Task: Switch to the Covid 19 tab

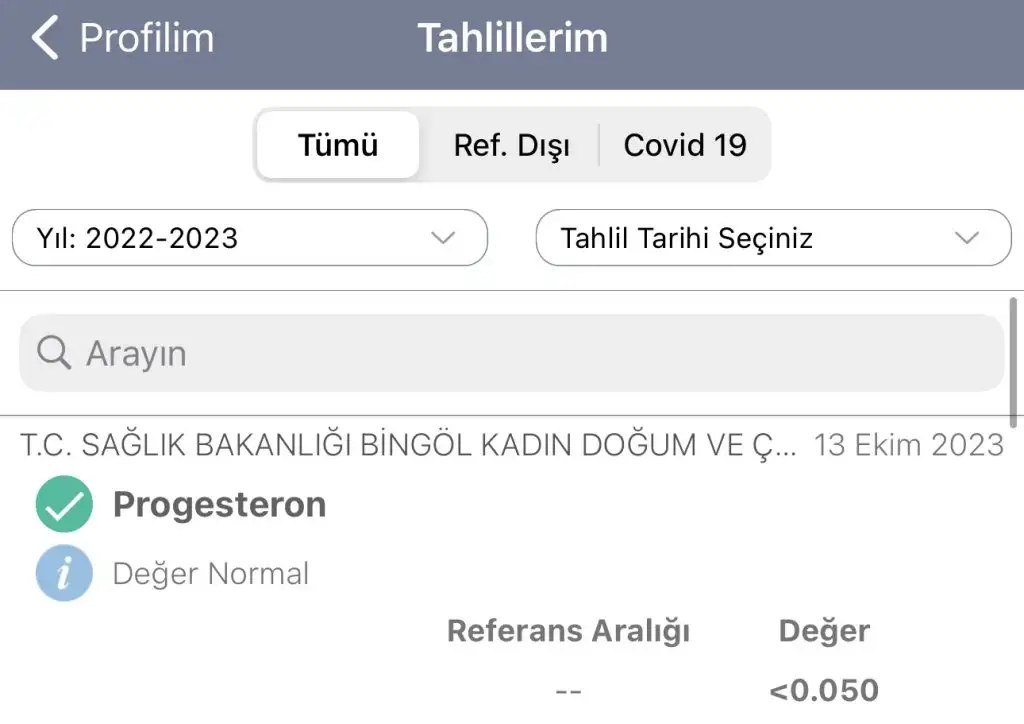Action: click(685, 145)
